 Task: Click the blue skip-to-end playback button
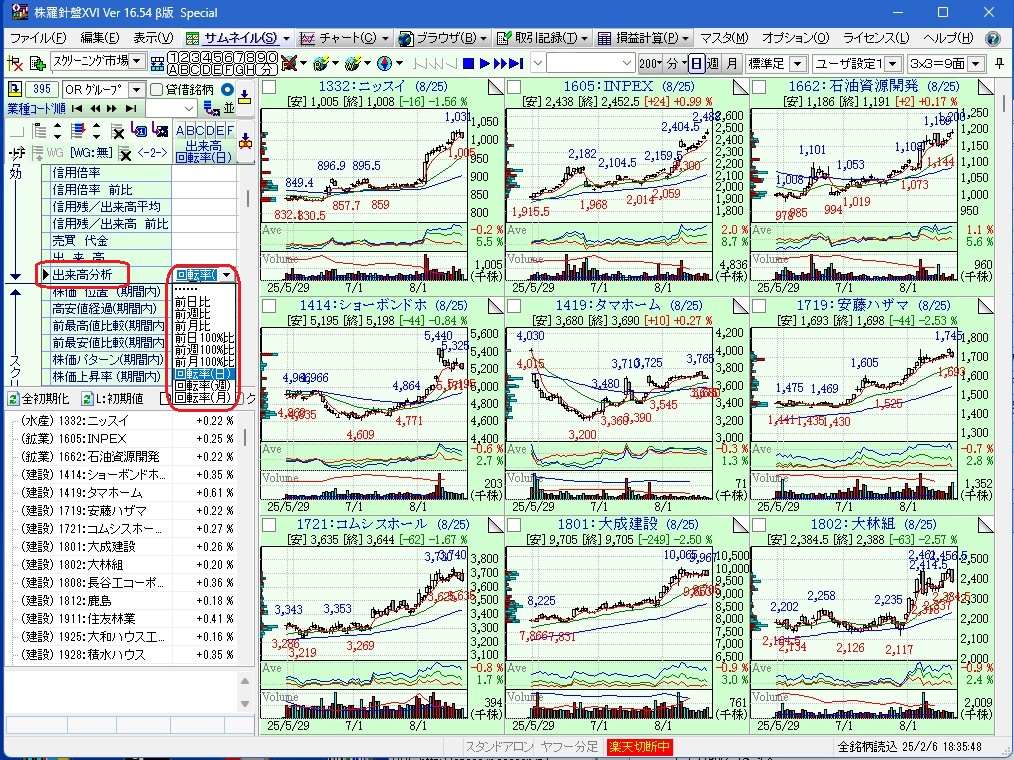pyautogui.click(x=516, y=63)
